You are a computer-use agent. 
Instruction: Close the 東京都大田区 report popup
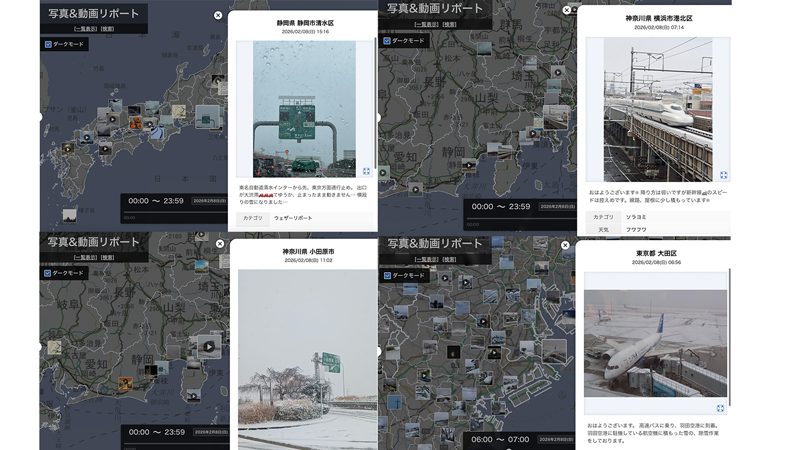(565, 245)
